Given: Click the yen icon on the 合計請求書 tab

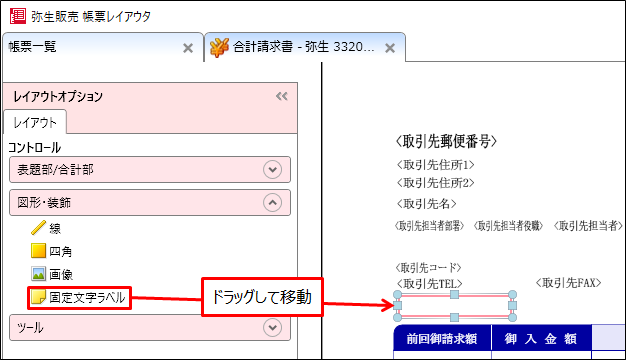Looking at the screenshot, I should tap(219, 48).
